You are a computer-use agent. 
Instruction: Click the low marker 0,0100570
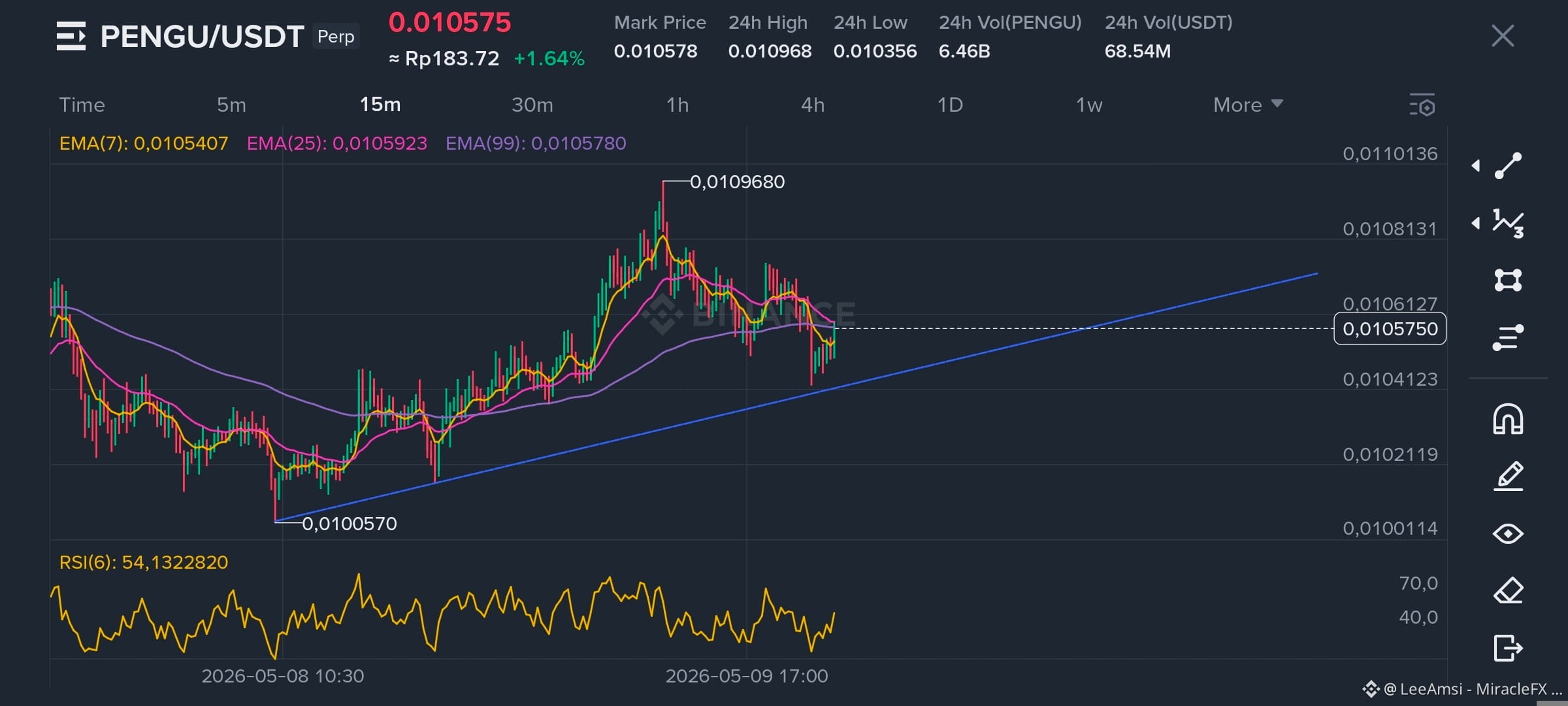(349, 524)
